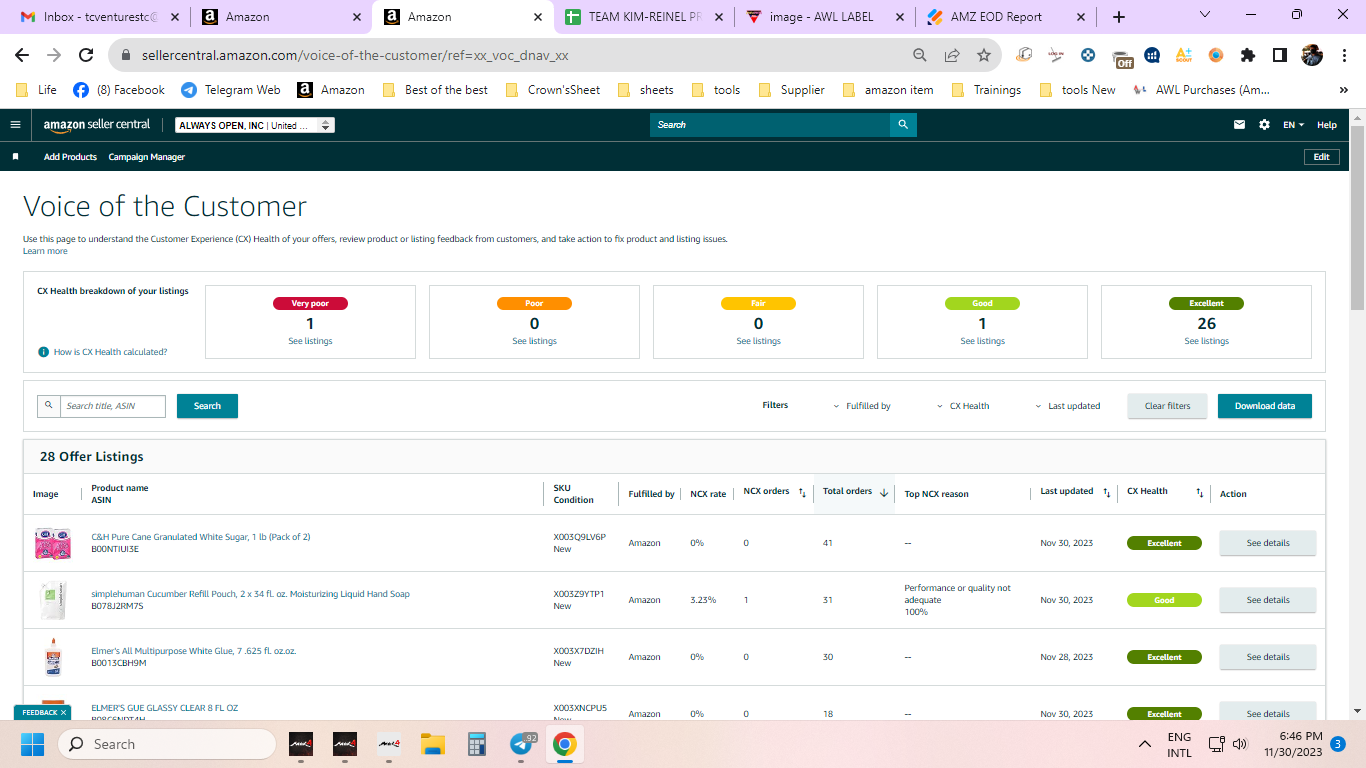Click the extension icon with Off badge
The width and height of the screenshot is (1366, 768).
[x=1122, y=57]
